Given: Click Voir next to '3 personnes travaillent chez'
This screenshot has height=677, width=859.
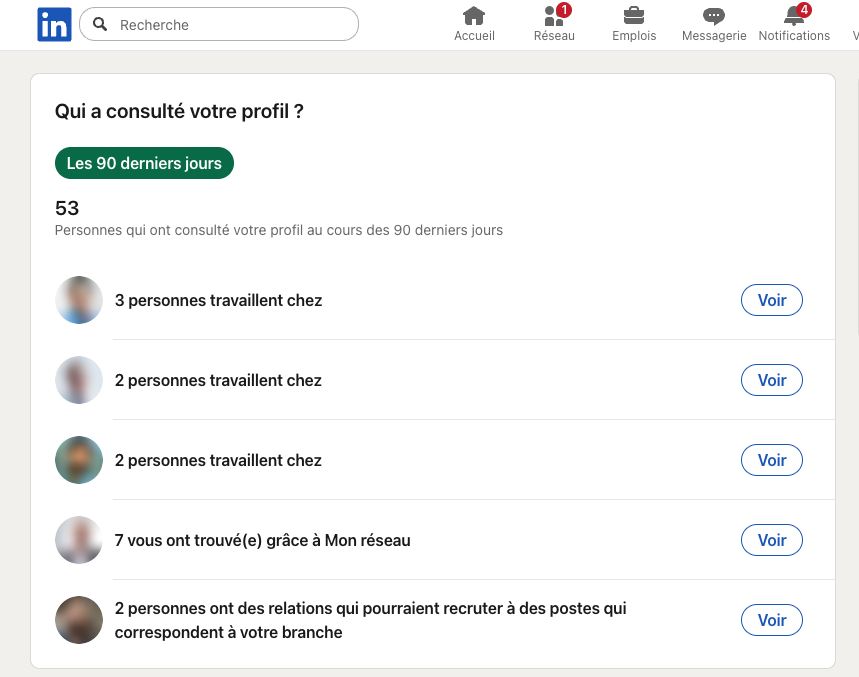Looking at the screenshot, I should click(x=771, y=299).
